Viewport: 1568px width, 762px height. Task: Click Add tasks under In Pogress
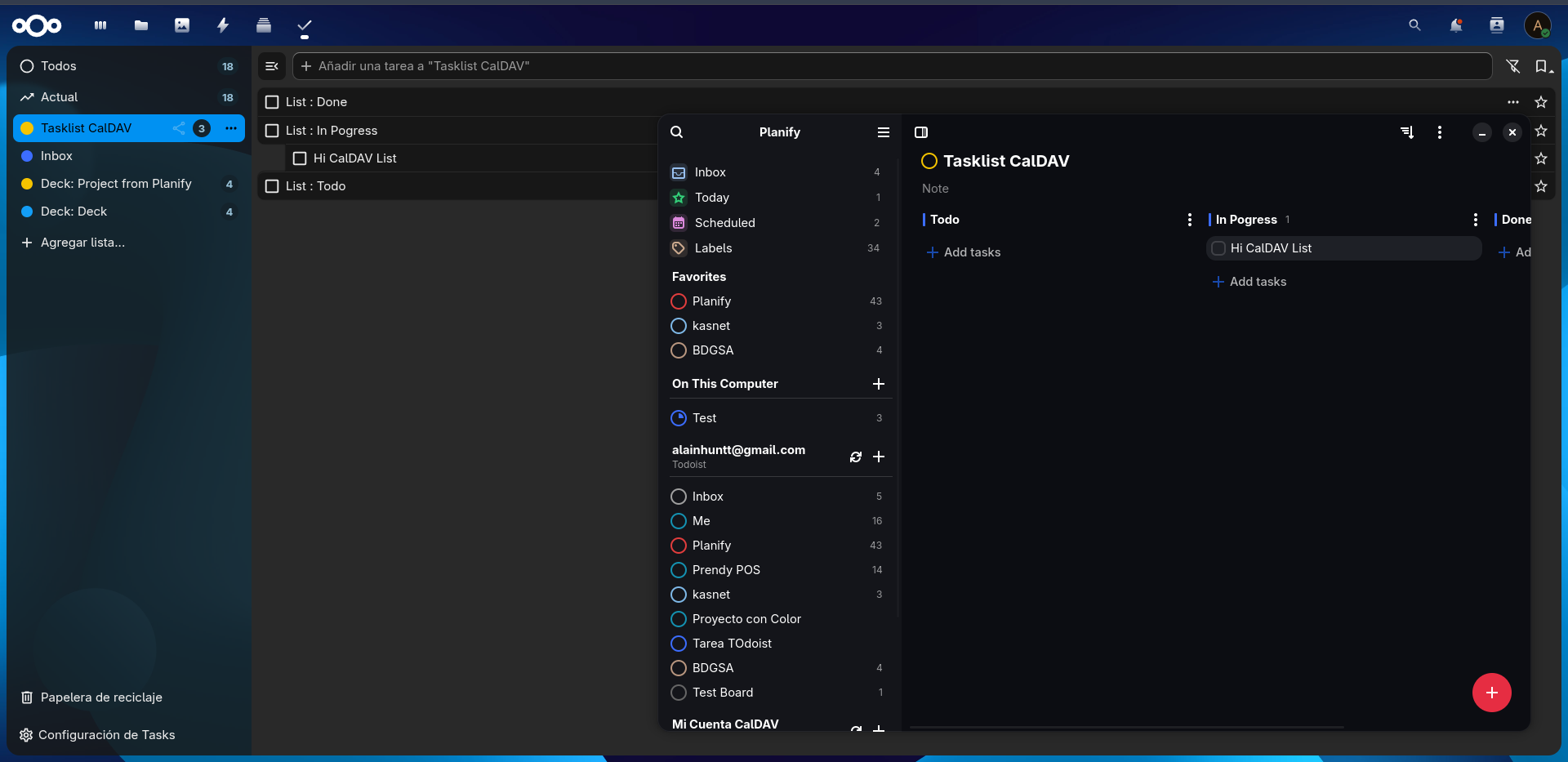[1249, 282]
